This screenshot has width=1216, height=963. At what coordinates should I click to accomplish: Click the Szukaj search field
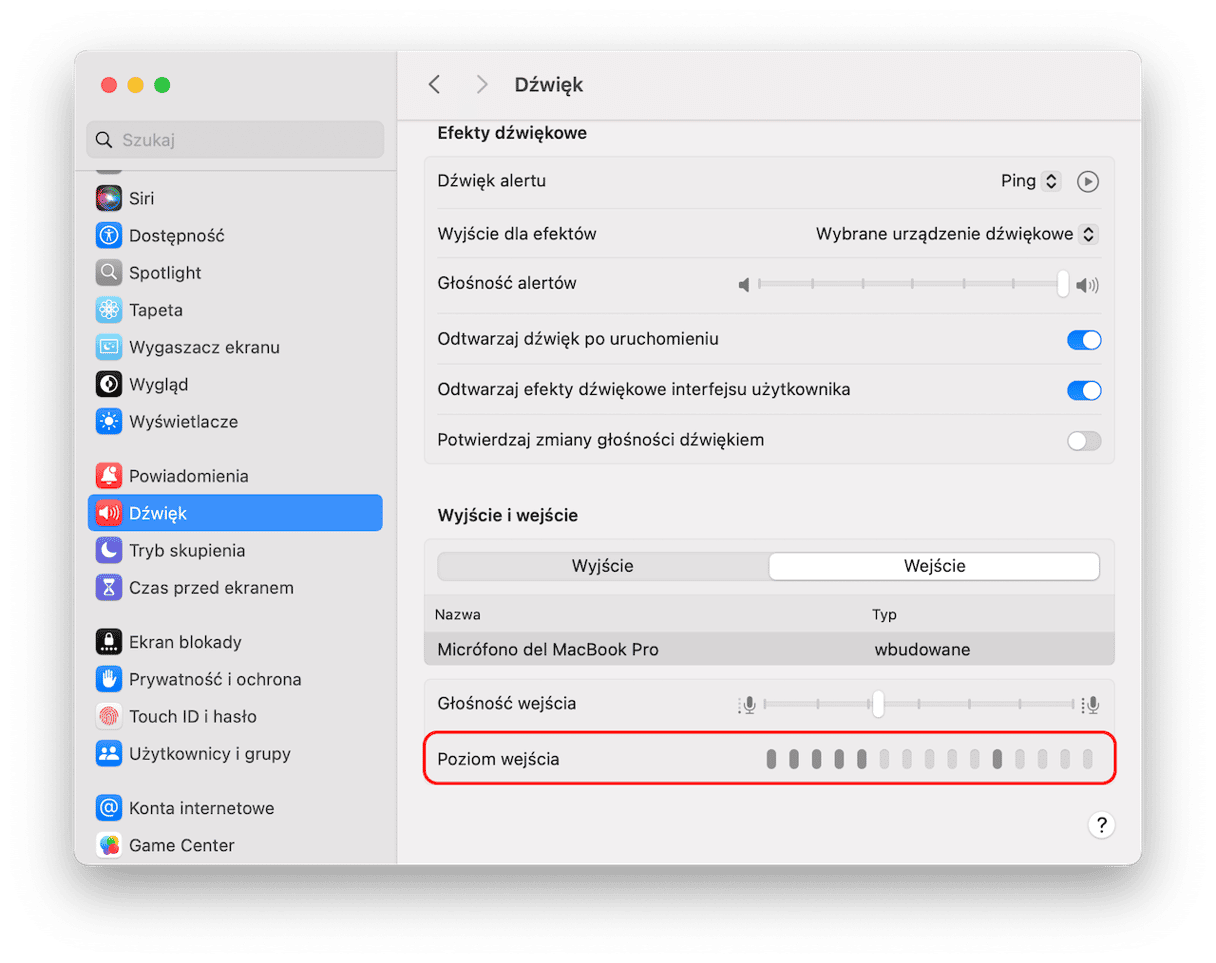pos(235,140)
